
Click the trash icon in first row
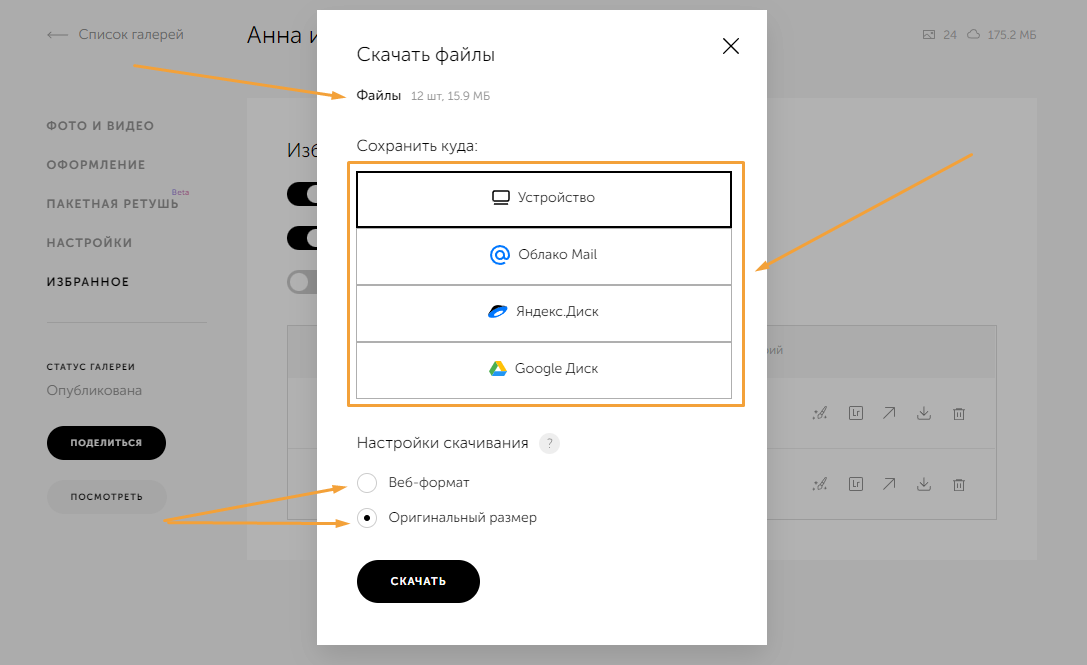click(958, 413)
